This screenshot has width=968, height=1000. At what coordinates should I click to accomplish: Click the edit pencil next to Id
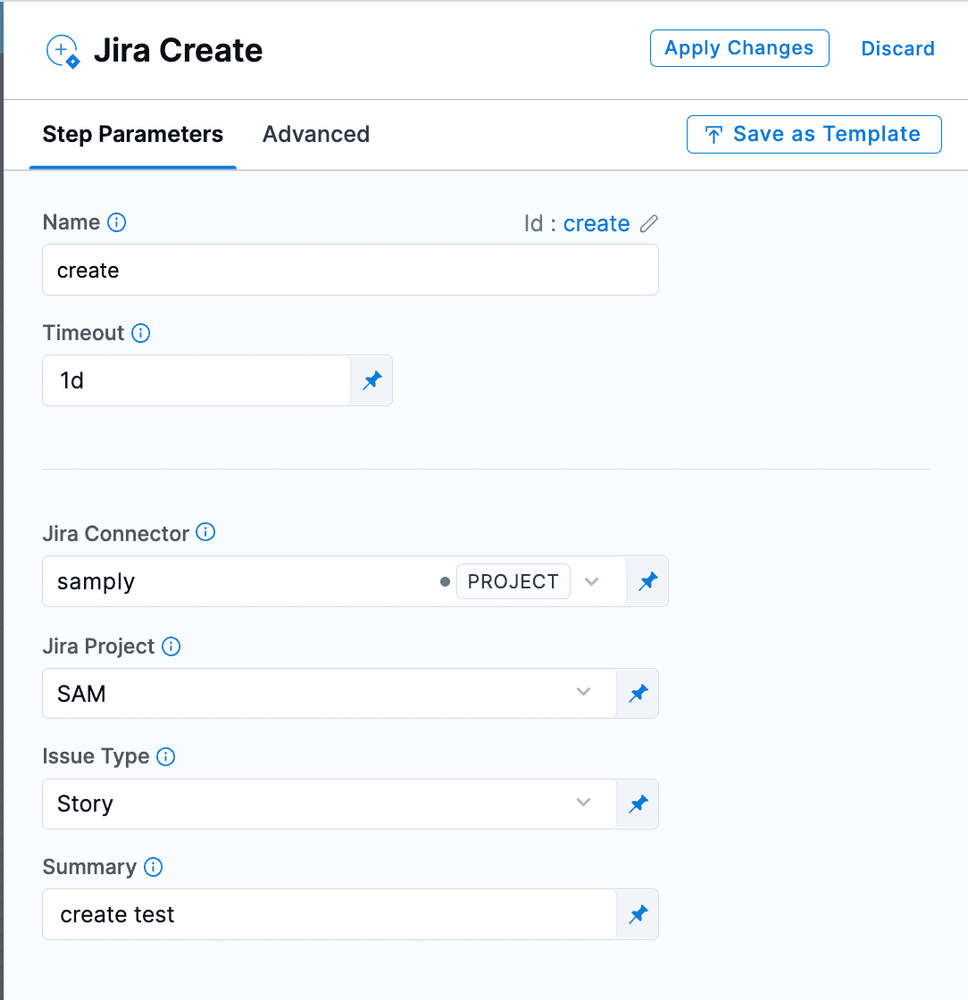(649, 223)
